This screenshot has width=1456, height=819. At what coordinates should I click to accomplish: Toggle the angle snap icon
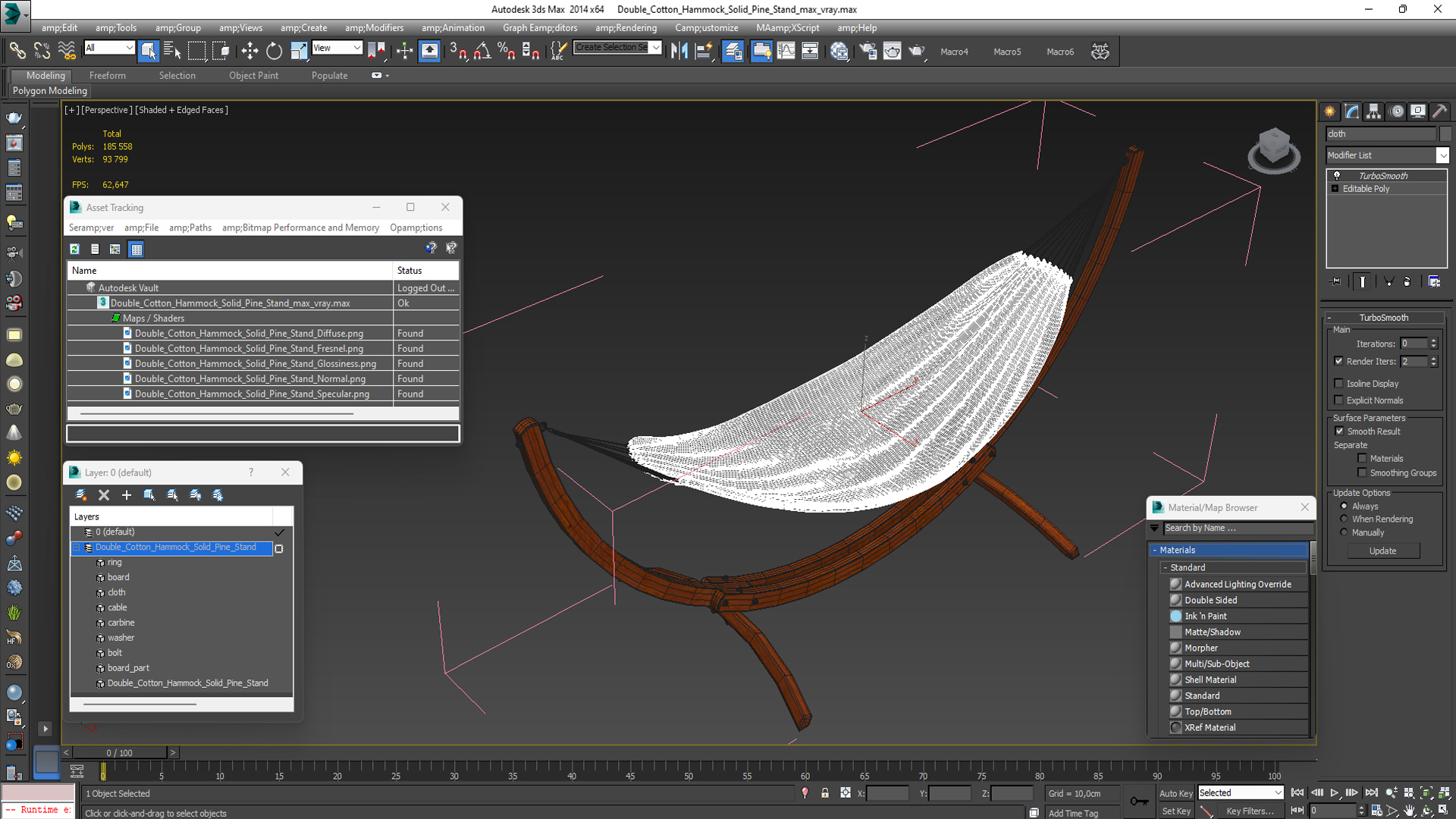482,51
